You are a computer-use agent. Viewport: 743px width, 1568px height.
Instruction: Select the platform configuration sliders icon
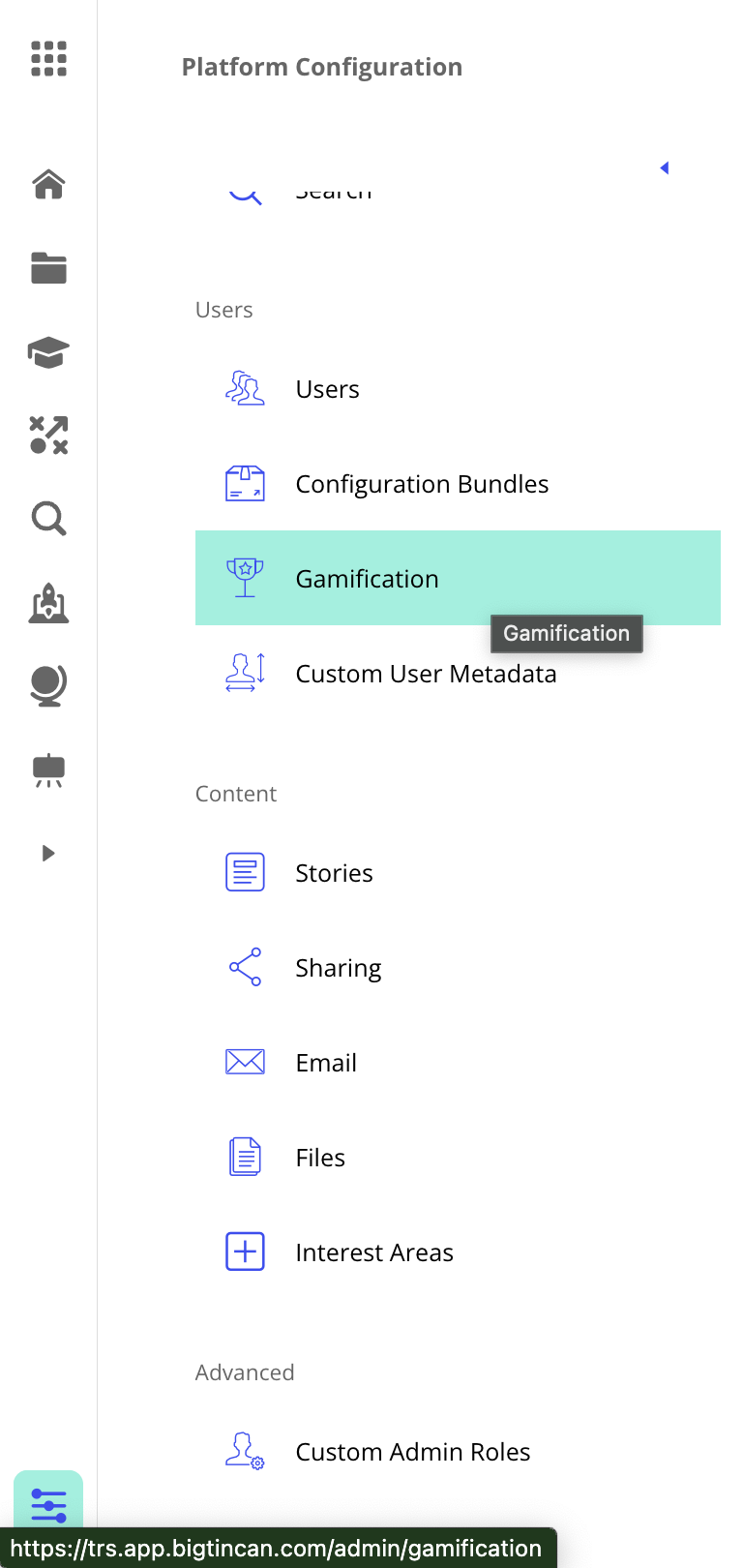[48, 1505]
